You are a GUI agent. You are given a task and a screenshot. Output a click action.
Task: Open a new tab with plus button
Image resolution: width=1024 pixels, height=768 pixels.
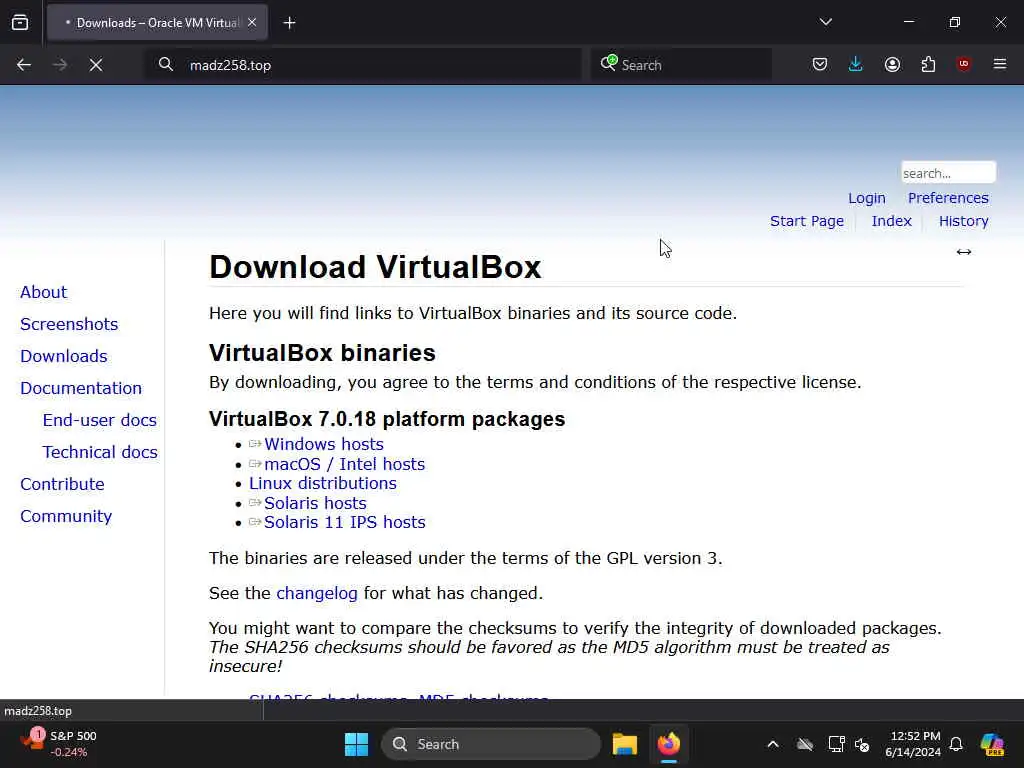[289, 23]
